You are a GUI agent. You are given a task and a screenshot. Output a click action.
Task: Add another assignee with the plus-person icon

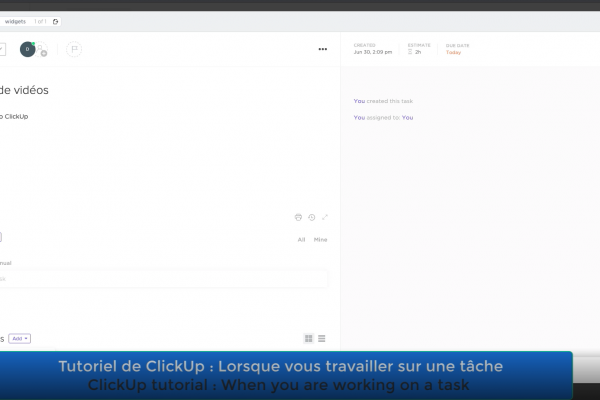[41, 49]
